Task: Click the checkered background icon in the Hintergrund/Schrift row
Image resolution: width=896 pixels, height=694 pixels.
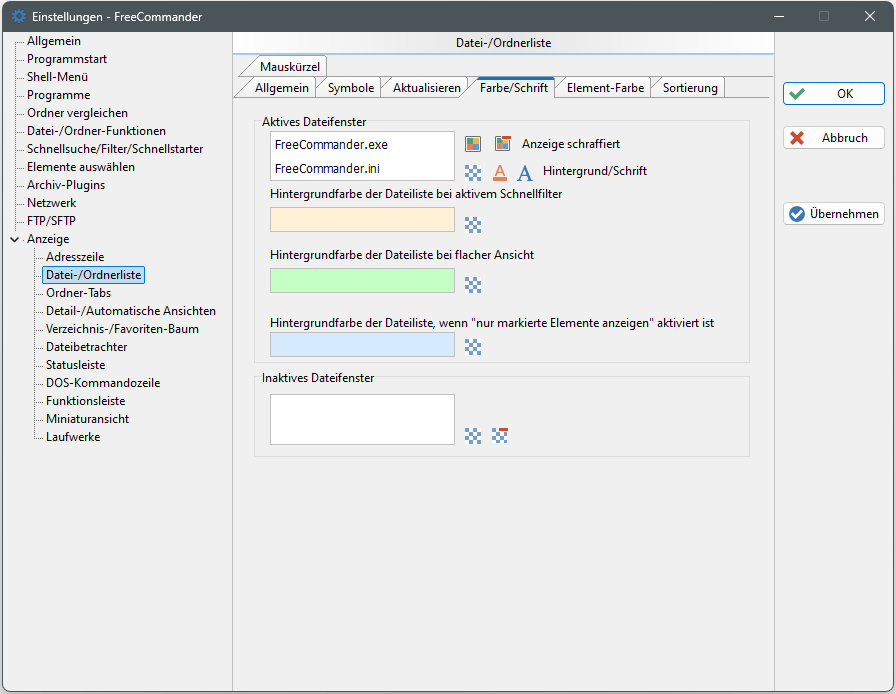Action: 473,172
